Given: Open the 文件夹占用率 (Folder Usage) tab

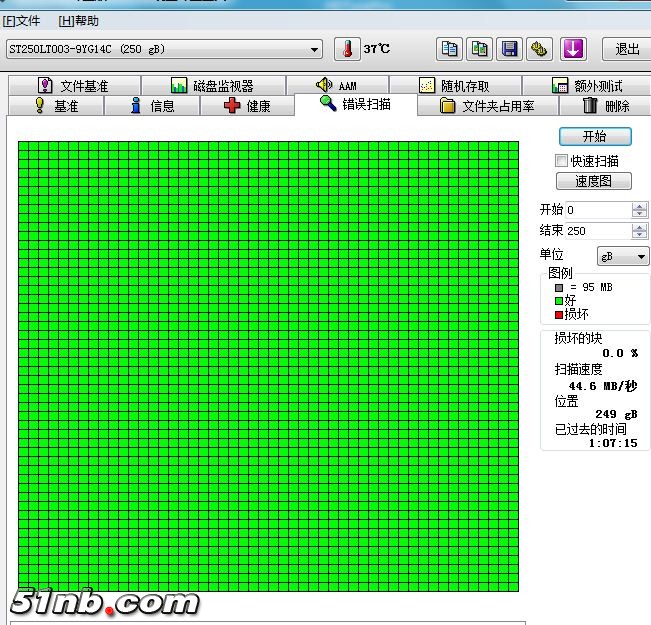Looking at the screenshot, I should click(486, 106).
